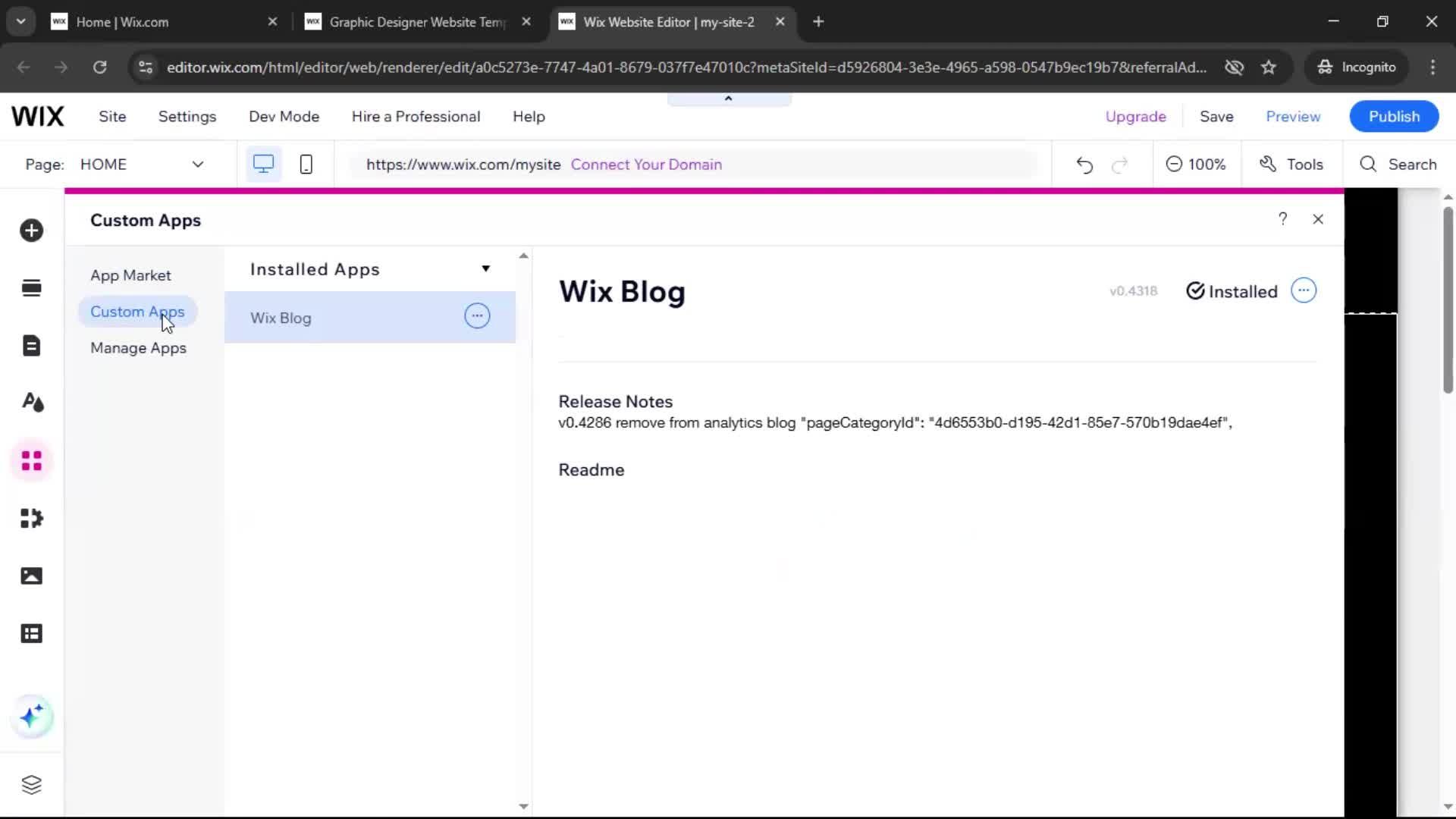Preview the site
Screen dimensions: 1456x819
pos(1293,117)
